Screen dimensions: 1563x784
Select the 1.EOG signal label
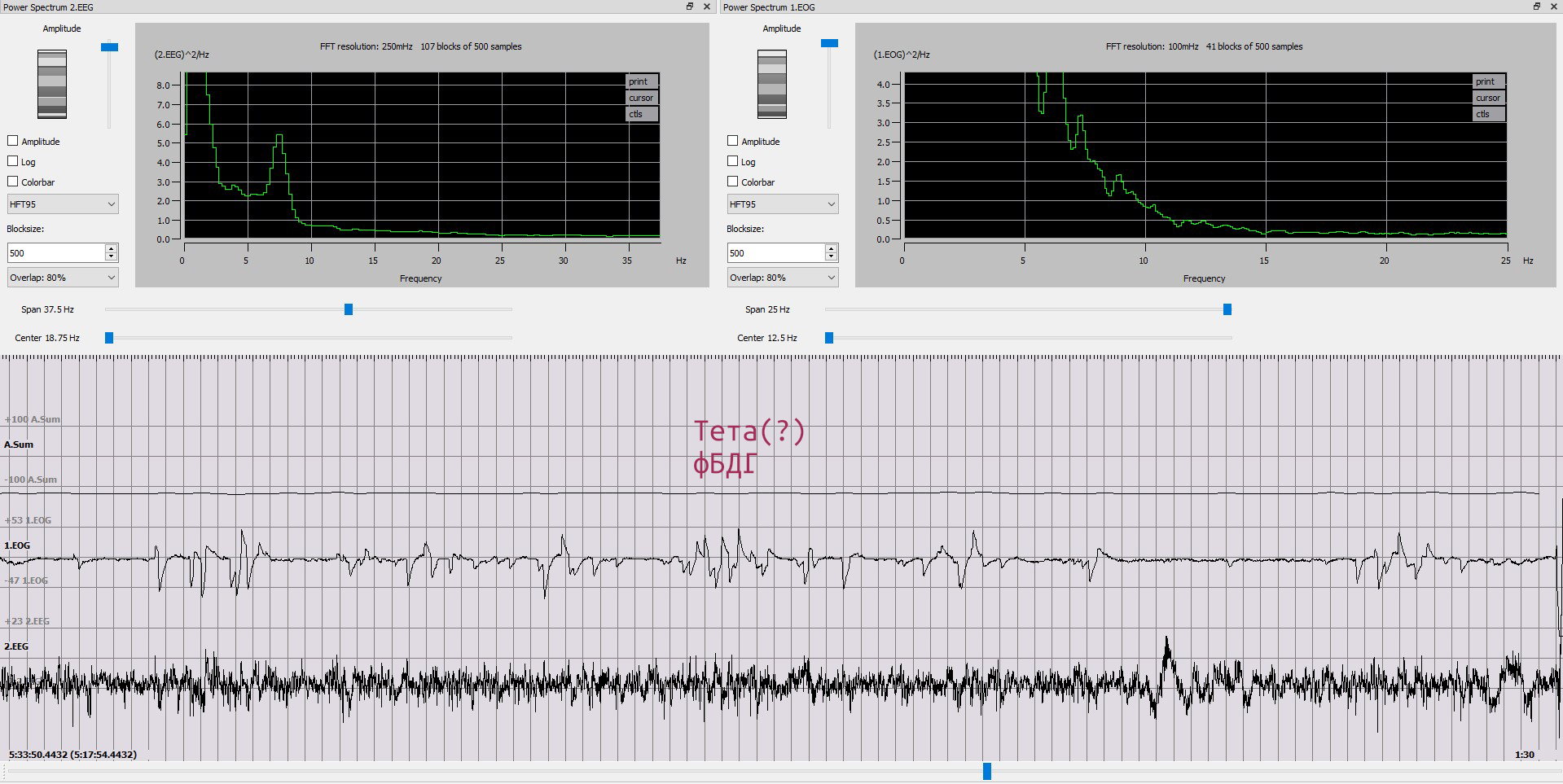pos(17,545)
